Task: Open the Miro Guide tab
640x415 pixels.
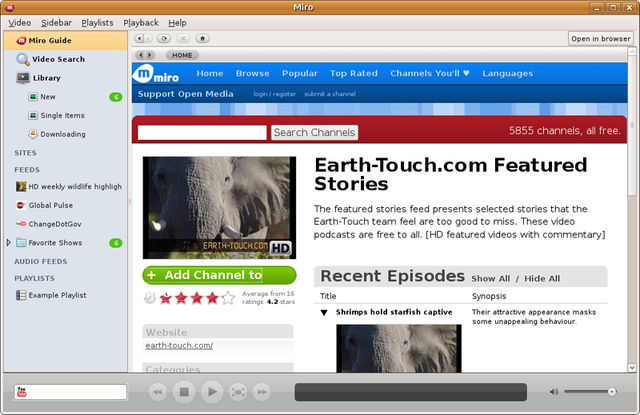Action: (x=65, y=40)
